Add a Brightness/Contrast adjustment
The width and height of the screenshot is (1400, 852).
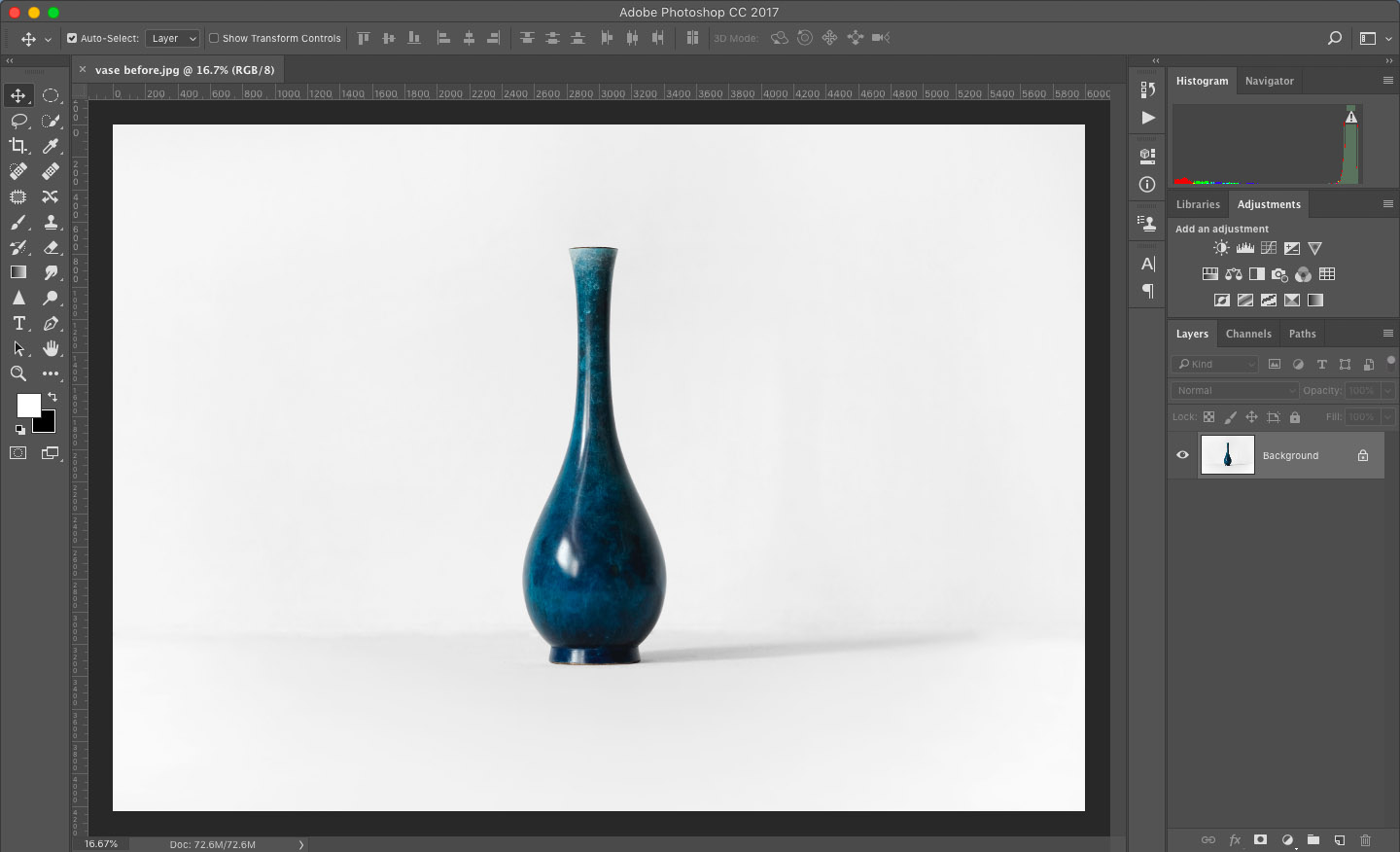(1221, 248)
